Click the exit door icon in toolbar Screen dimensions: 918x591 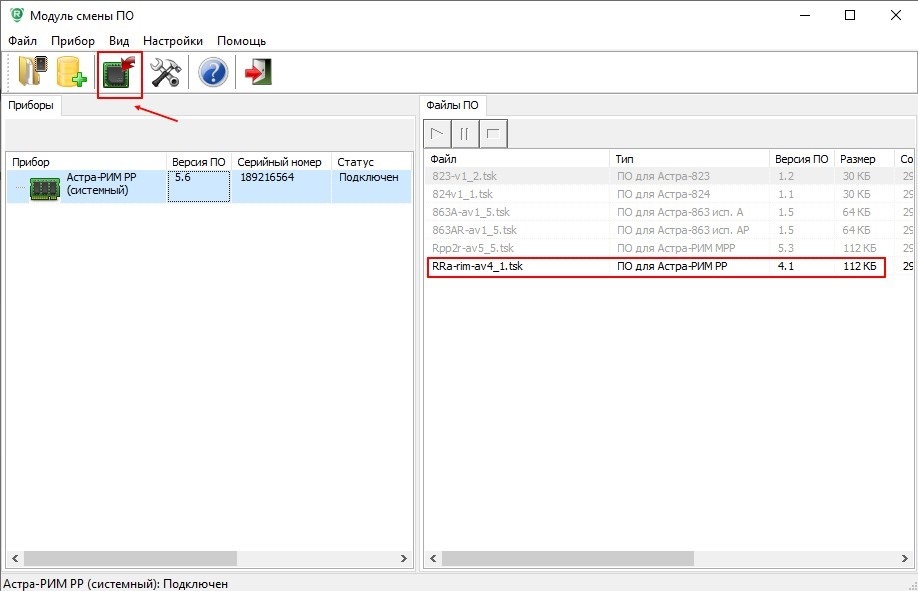tap(259, 73)
